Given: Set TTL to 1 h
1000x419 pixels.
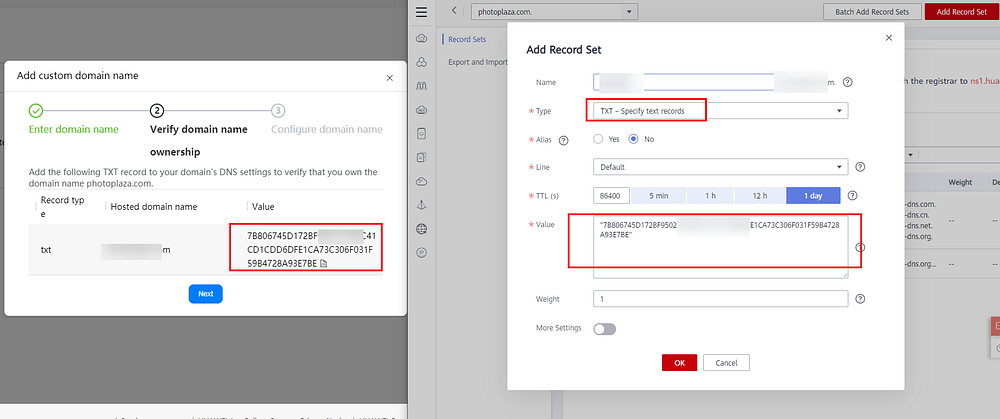Looking at the screenshot, I should click(x=710, y=196).
